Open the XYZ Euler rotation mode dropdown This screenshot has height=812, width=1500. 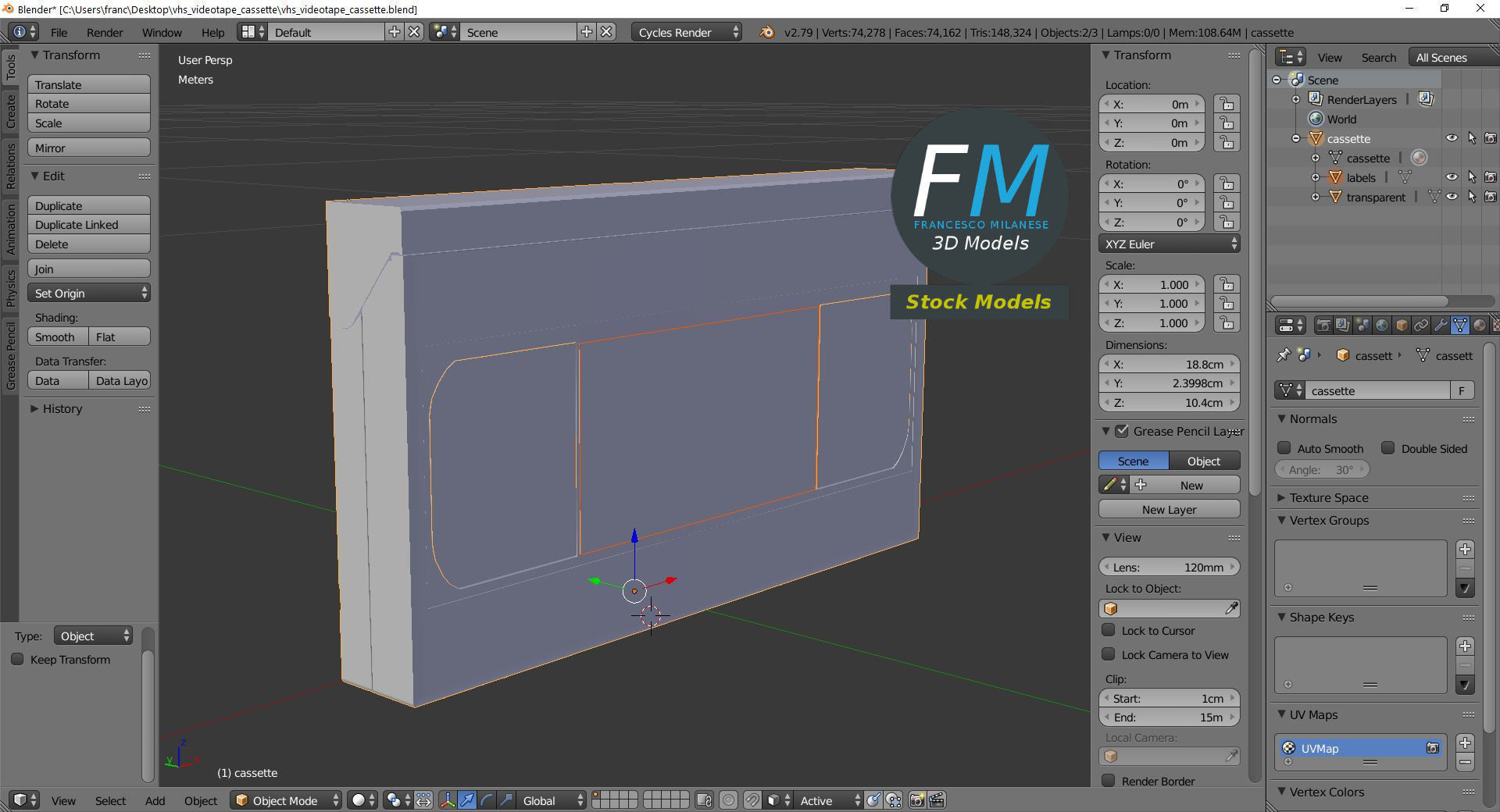coord(1169,244)
